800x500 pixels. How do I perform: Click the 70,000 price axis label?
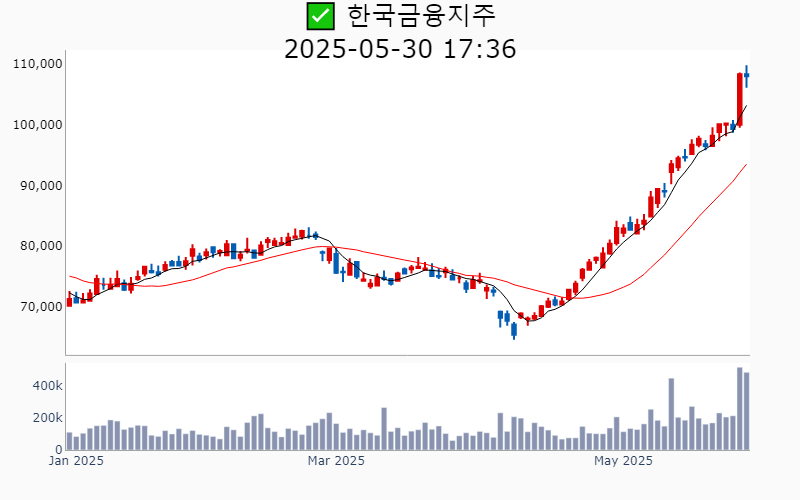click(x=41, y=306)
